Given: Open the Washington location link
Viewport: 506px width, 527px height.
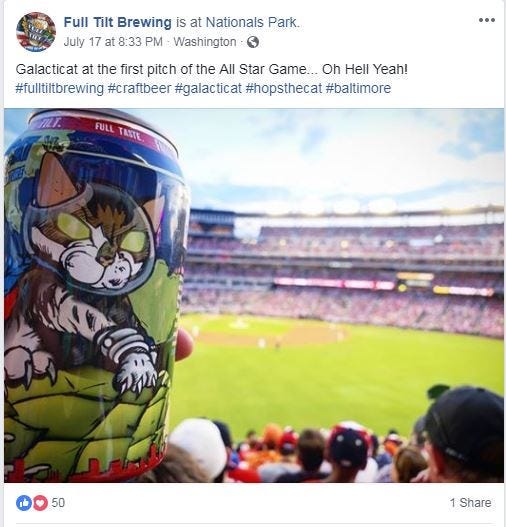Looking at the screenshot, I should [x=205, y=42].
